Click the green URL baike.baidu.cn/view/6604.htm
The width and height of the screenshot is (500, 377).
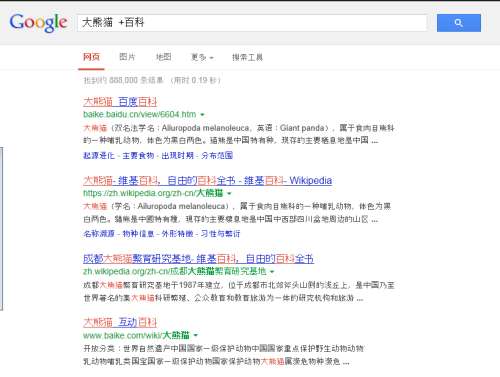click(x=139, y=114)
